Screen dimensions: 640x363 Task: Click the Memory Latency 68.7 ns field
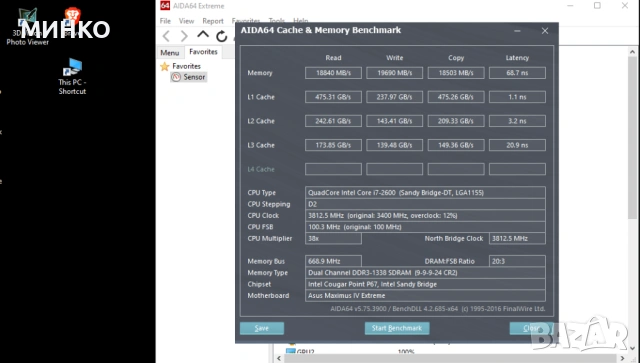(x=517, y=73)
